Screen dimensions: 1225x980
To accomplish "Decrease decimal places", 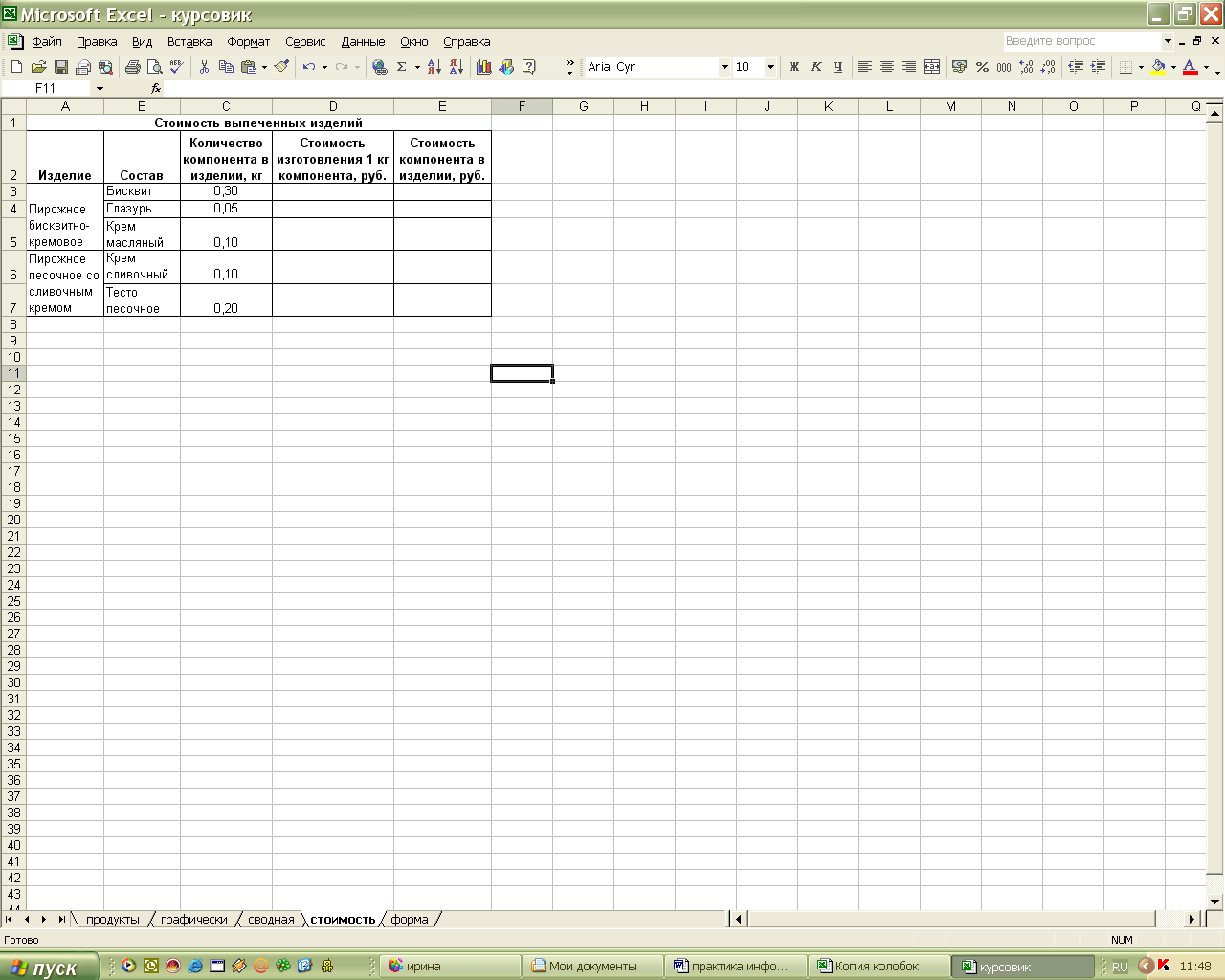I will [1048, 67].
